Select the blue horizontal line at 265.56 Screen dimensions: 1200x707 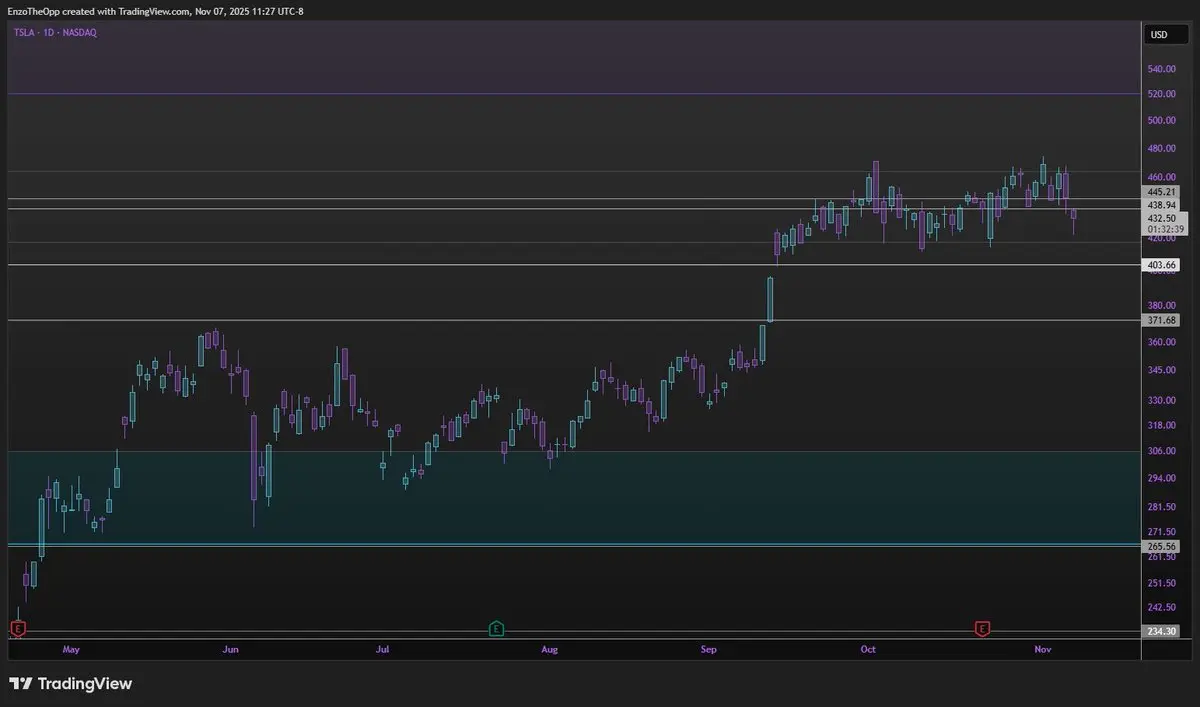click(574, 545)
